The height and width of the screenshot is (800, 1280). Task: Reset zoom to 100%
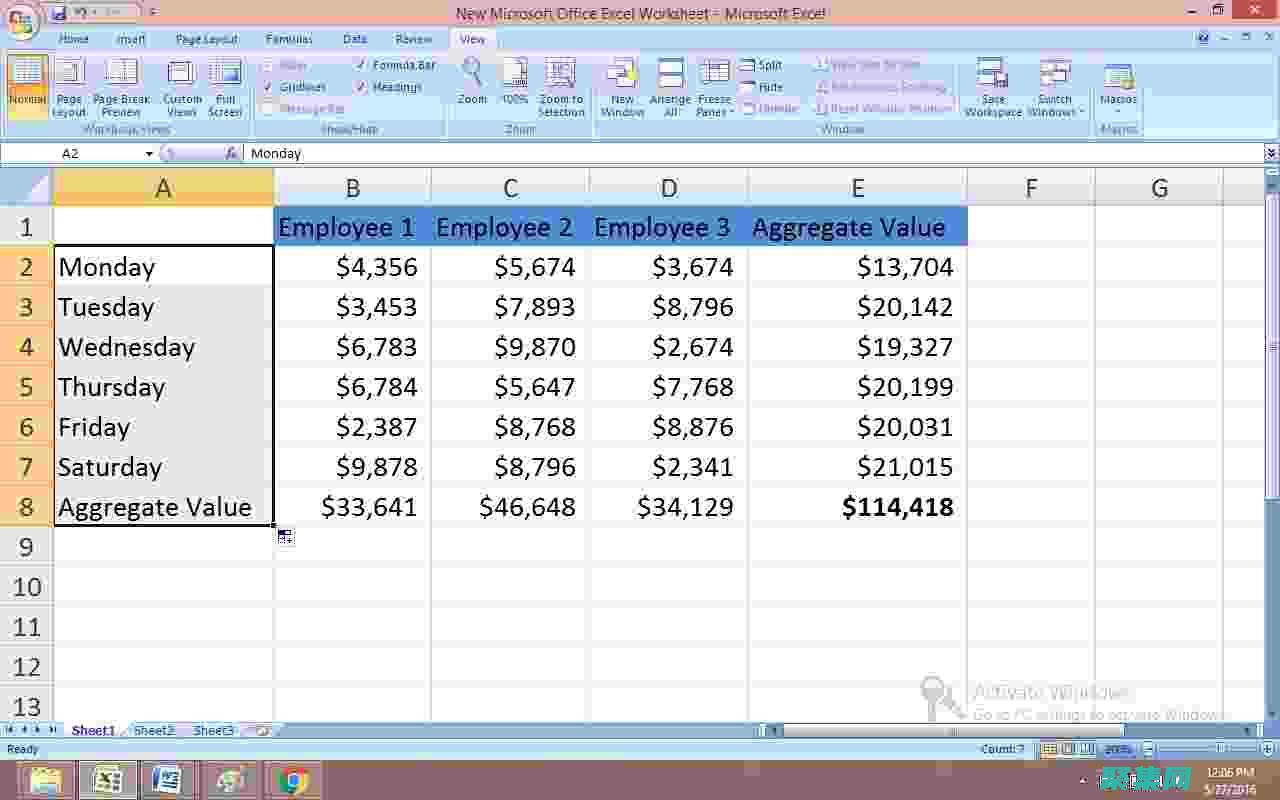click(514, 85)
